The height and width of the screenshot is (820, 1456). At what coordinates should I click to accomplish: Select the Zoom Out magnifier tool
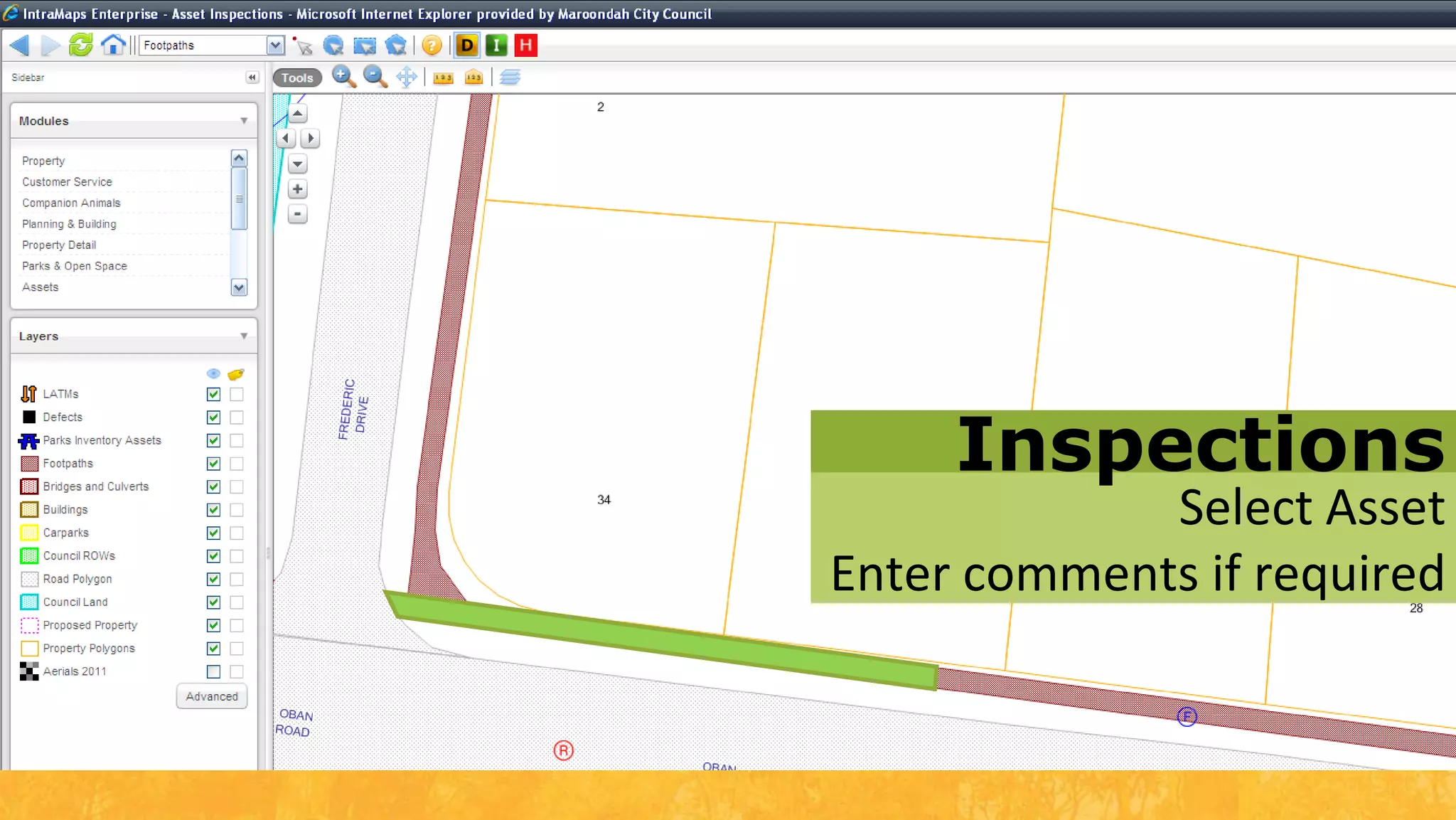[375, 77]
